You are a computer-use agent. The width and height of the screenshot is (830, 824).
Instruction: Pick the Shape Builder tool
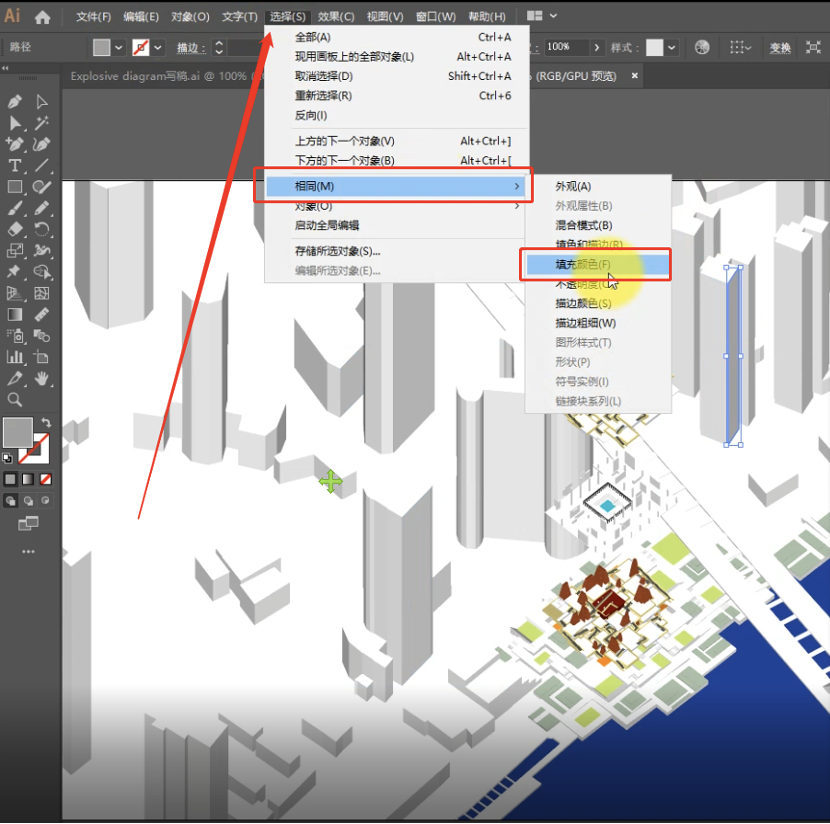(x=42, y=271)
